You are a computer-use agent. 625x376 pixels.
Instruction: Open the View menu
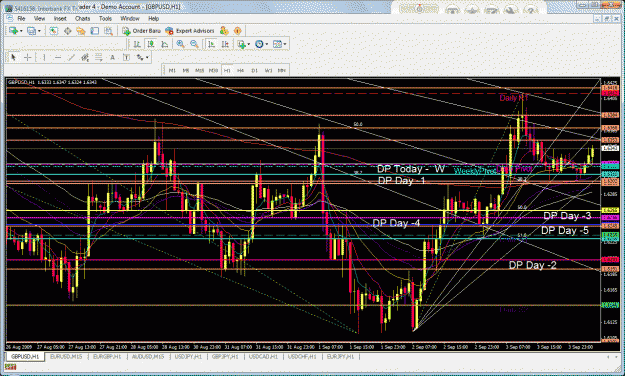39,19
